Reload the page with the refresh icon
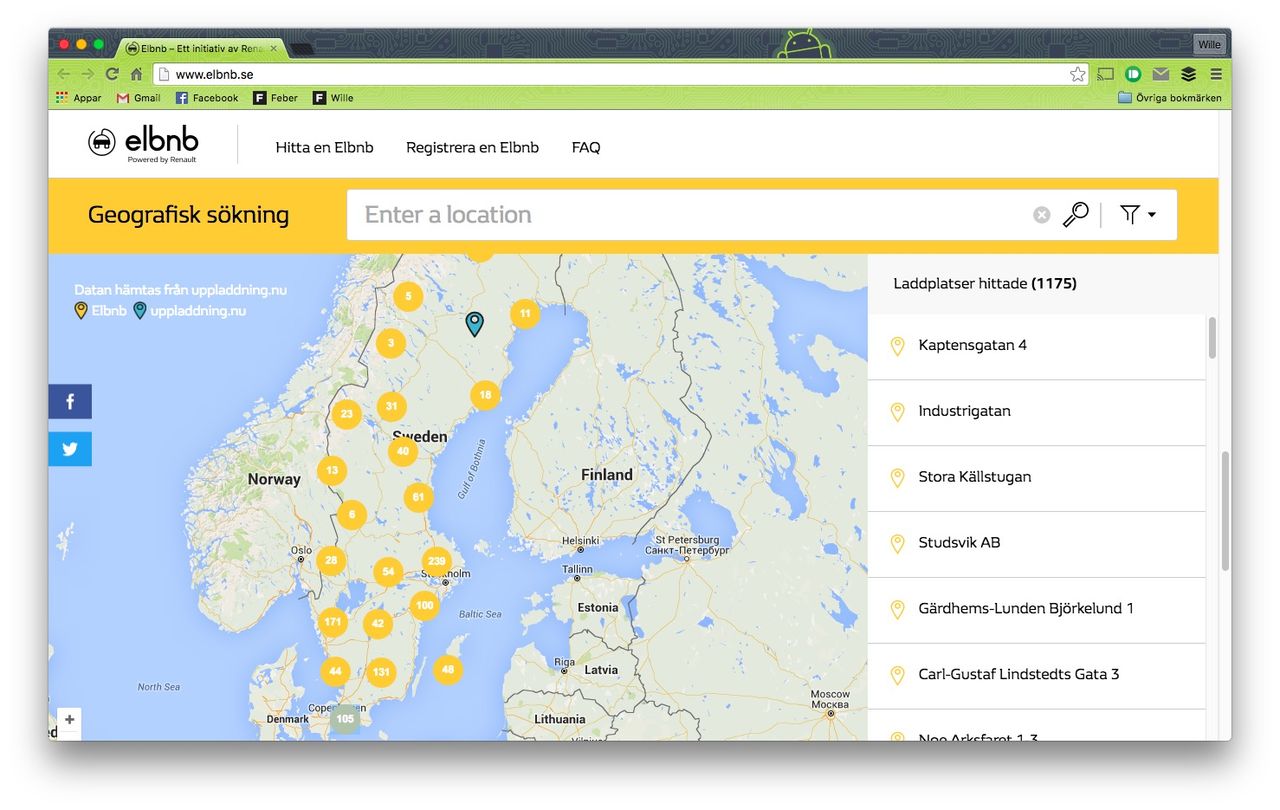 [112, 74]
